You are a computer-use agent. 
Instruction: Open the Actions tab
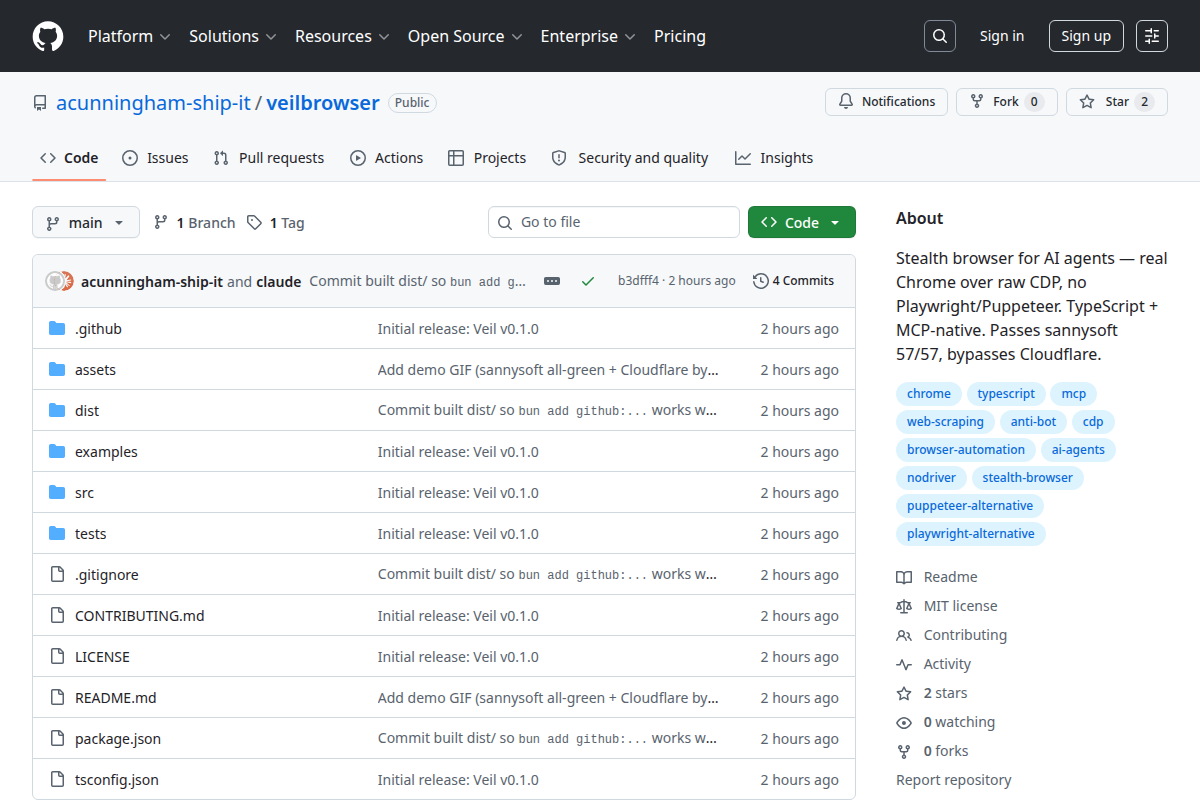tap(386, 158)
